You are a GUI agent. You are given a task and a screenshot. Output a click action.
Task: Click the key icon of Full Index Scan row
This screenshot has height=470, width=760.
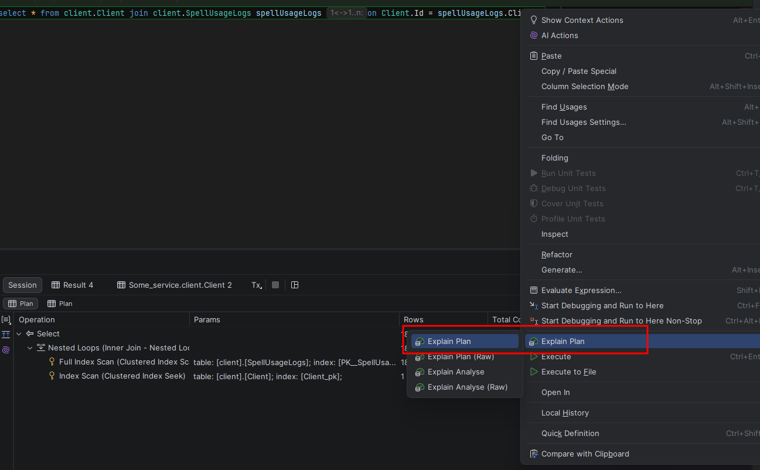click(52, 362)
